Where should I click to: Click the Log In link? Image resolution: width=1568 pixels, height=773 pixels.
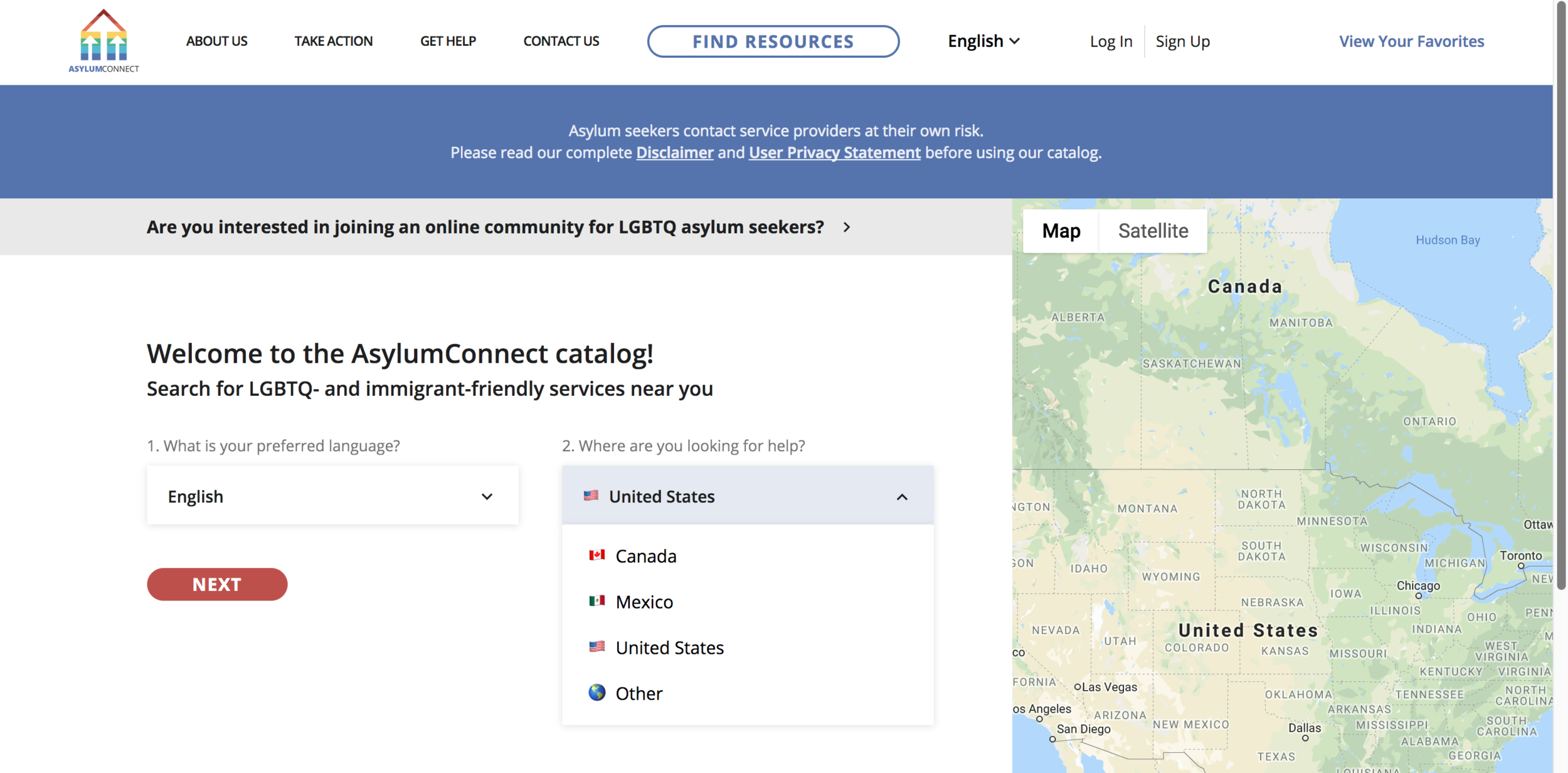pos(1111,41)
